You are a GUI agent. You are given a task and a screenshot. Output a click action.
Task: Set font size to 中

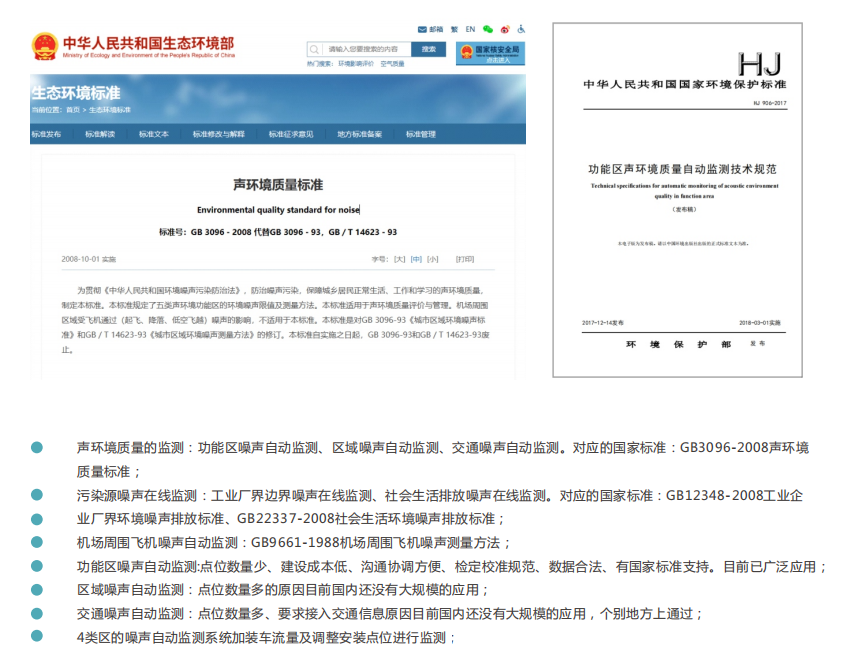[416, 259]
